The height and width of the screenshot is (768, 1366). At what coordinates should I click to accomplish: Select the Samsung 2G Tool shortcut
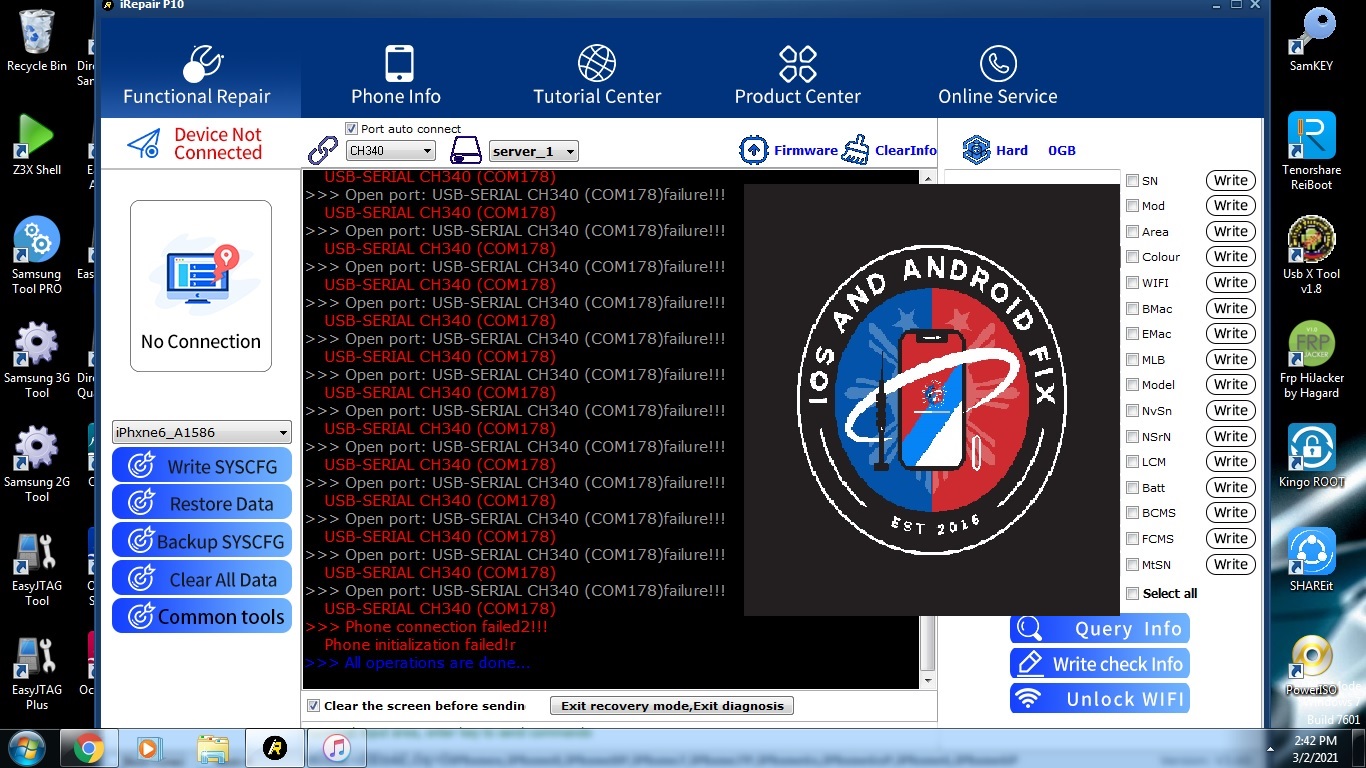37,464
